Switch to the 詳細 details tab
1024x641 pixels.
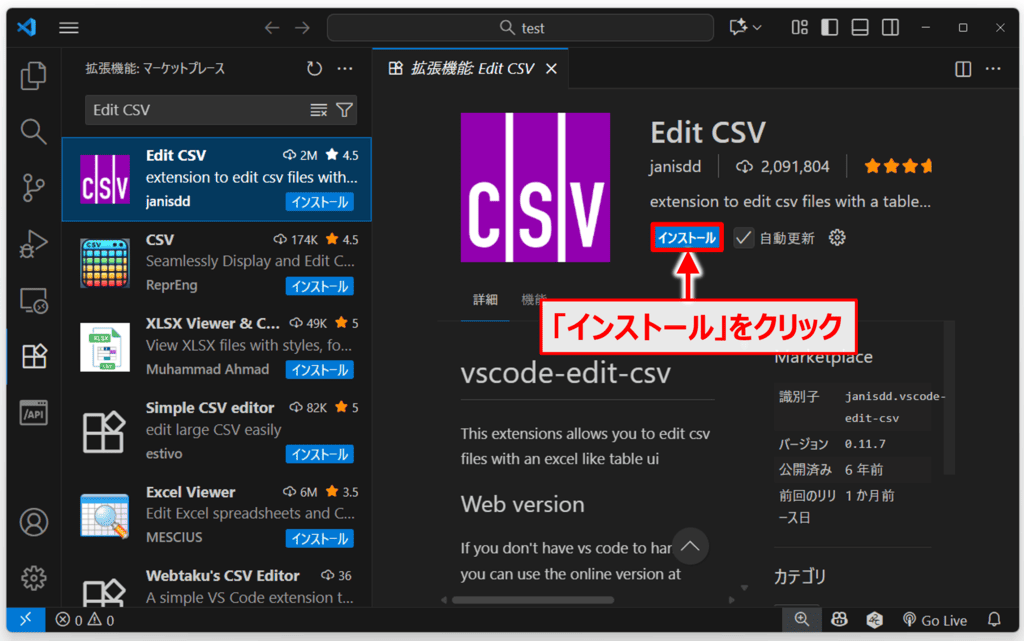coord(485,299)
